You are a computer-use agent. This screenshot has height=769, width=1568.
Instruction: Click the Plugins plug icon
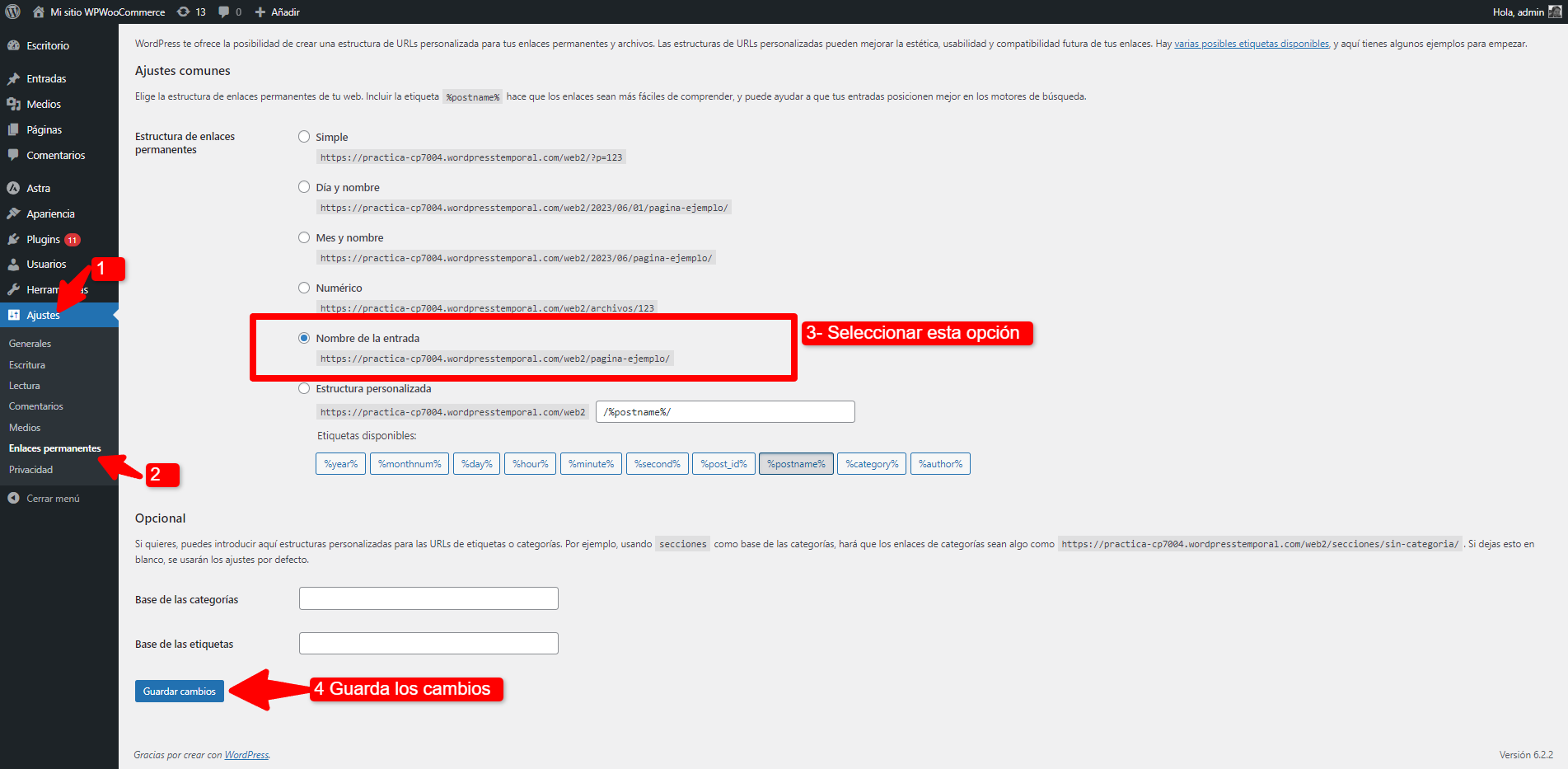click(x=13, y=239)
